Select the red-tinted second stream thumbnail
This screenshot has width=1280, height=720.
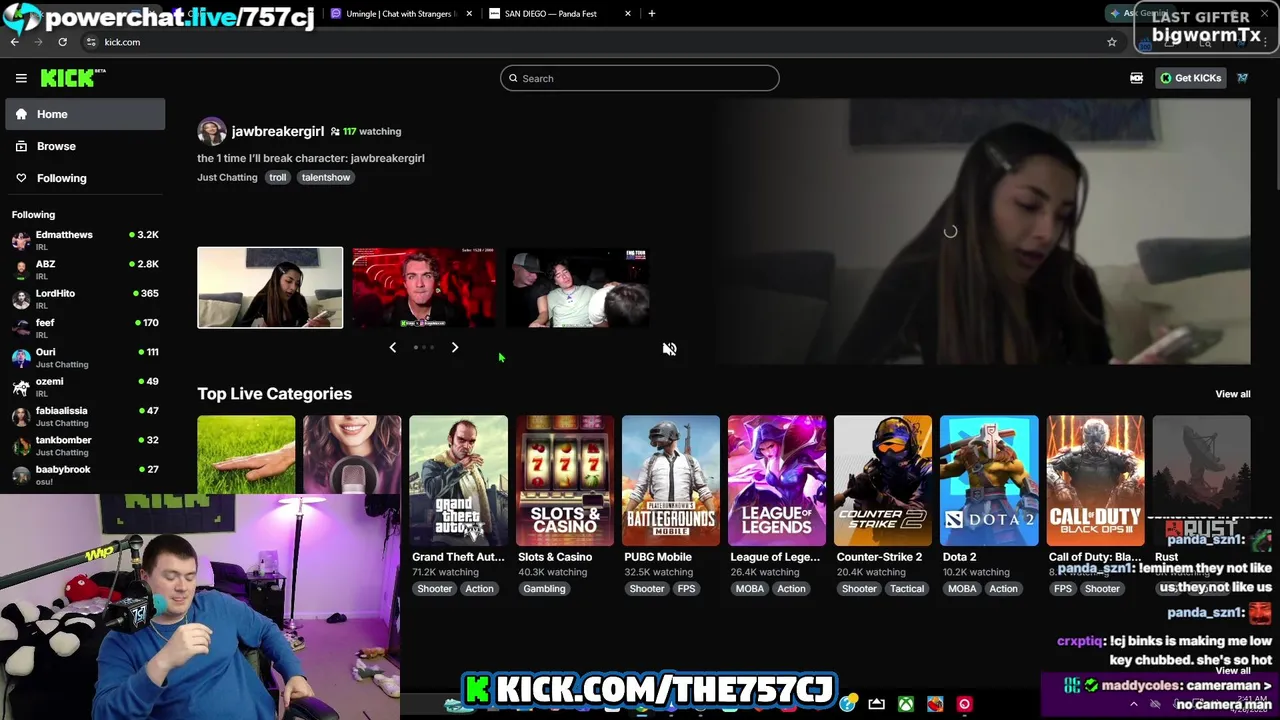point(424,287)
